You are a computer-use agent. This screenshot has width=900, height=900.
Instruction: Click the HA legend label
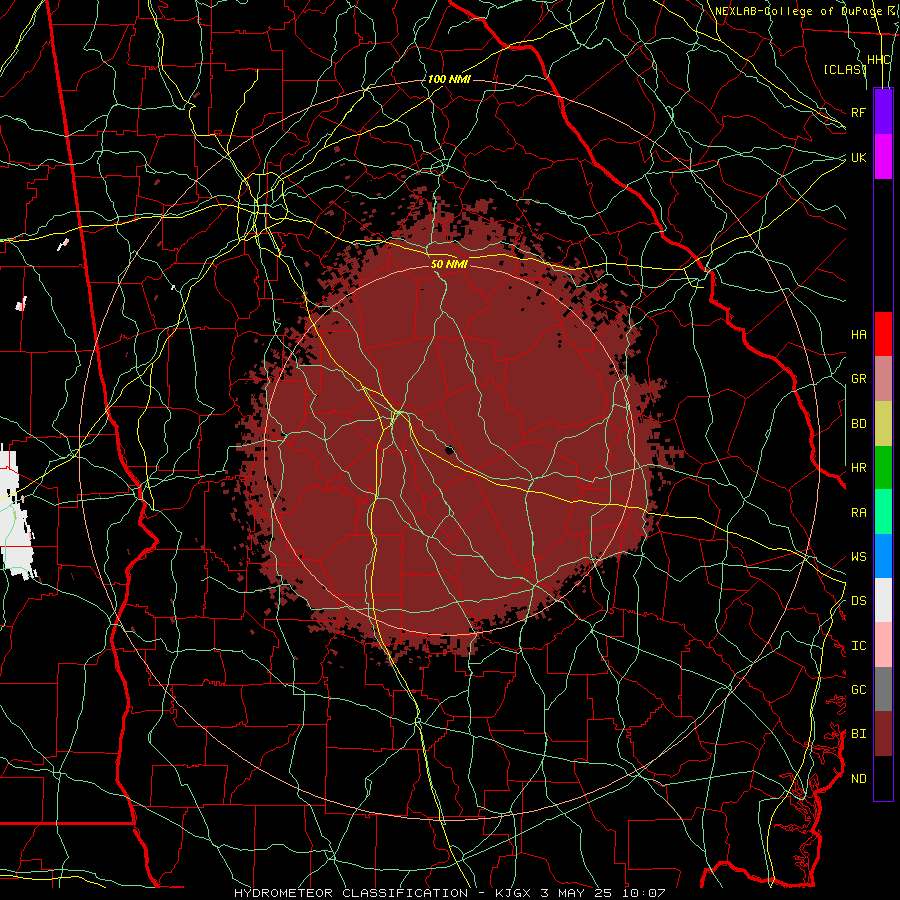[x=859, y=335]
